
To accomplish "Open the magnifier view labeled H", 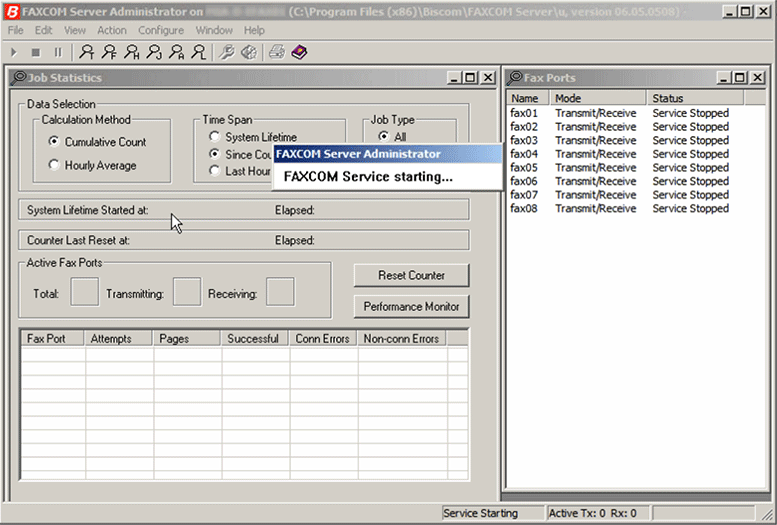I will point(132,52).
